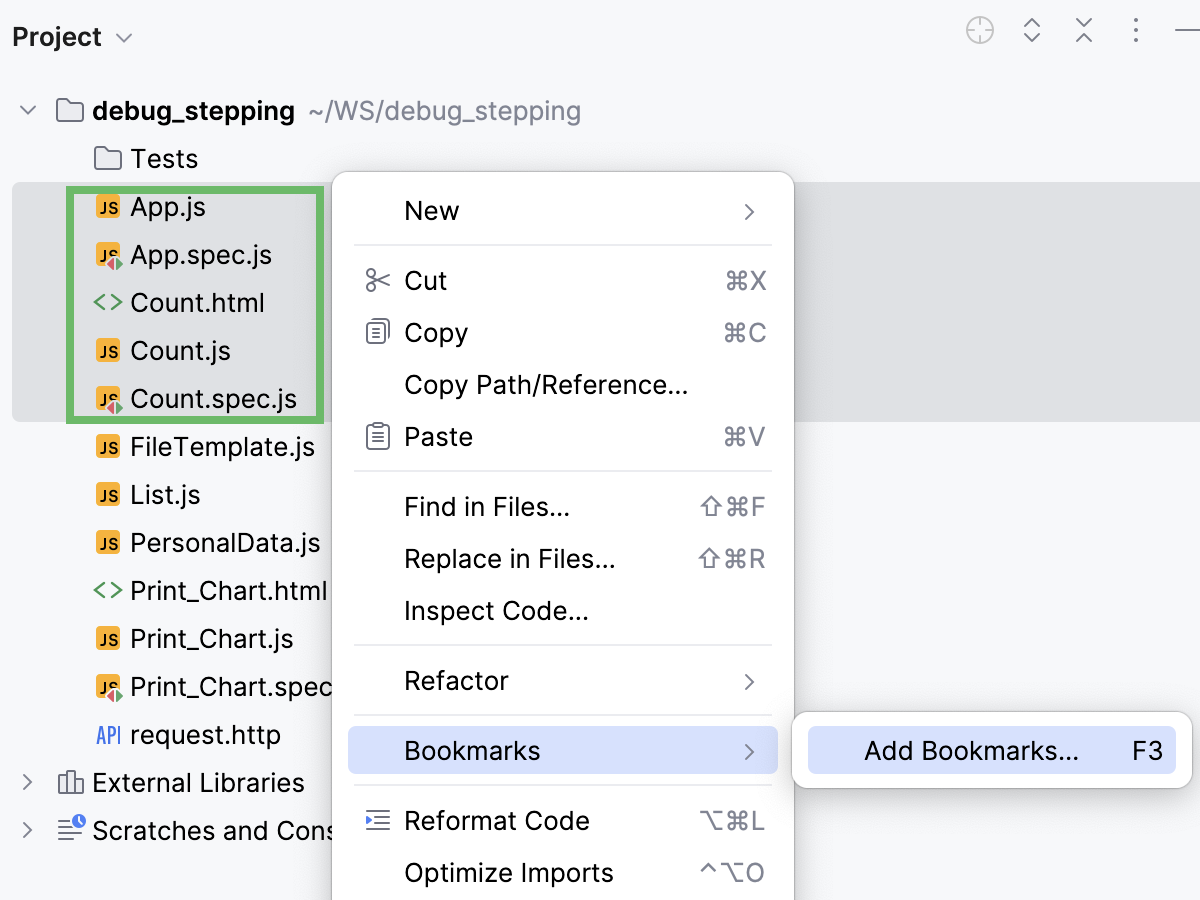Image resolution: width=1200 pixels, height=900 pixels.
Task: Click the Select Opened File target icon
Action: click(979, 30)
